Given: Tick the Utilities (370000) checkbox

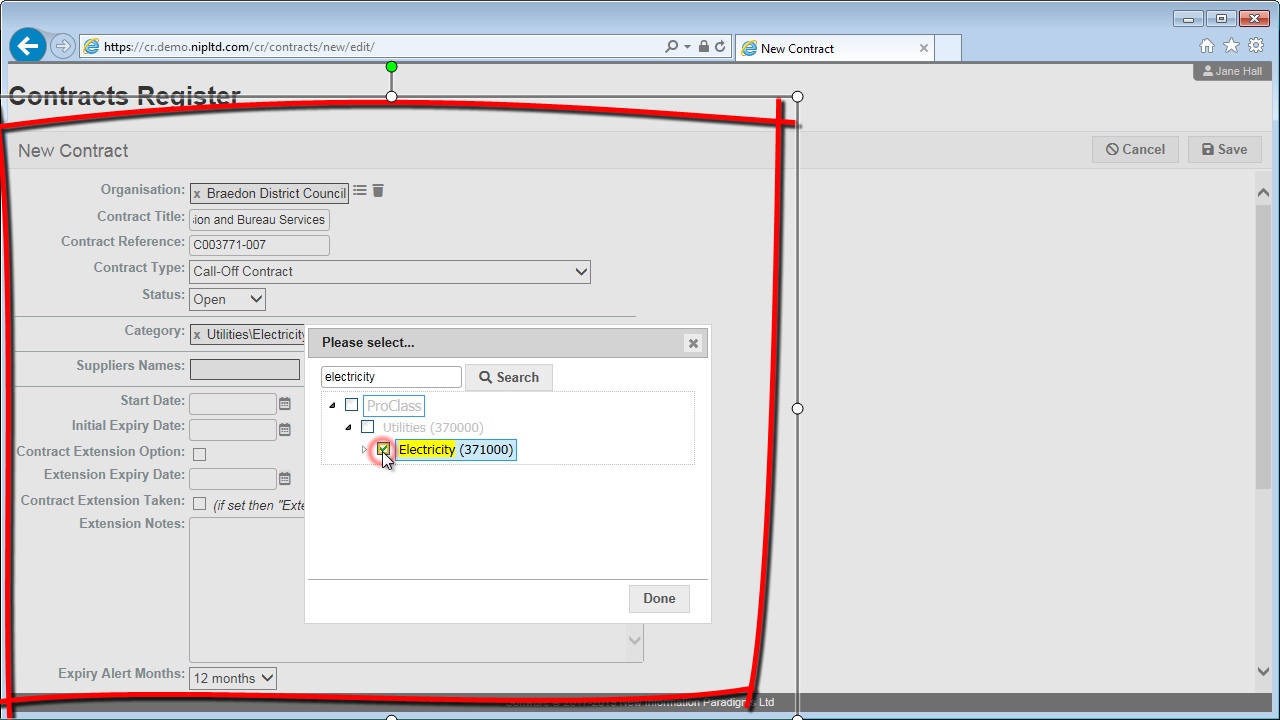Looking at the screenshot, I should coord(368,427).
